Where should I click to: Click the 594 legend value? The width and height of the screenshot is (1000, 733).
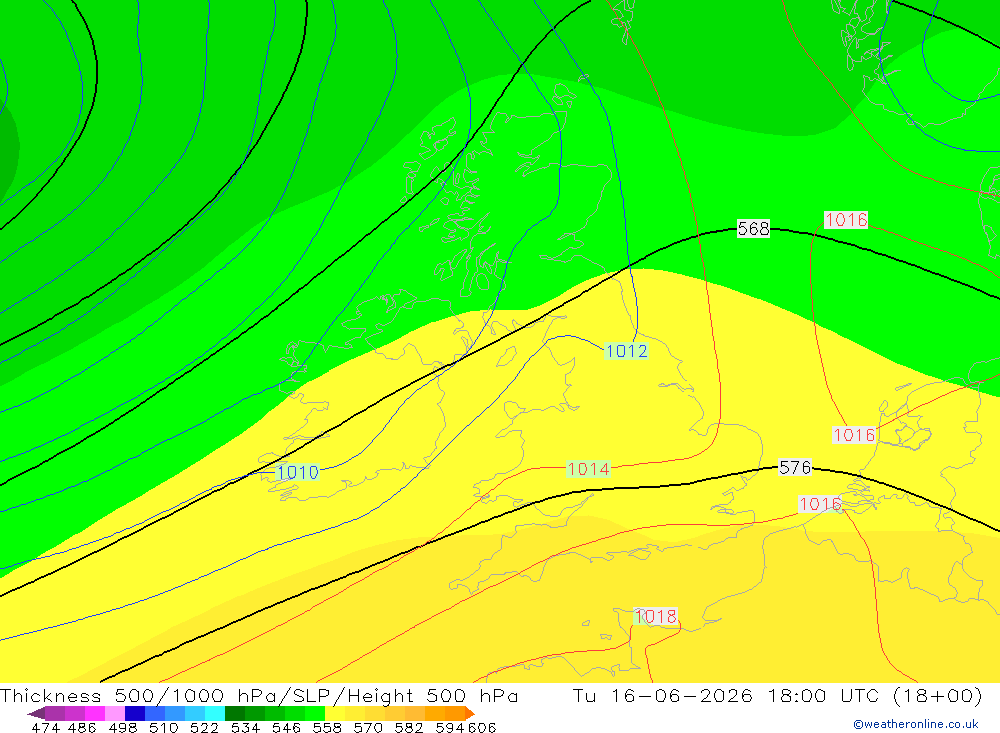click(x=450, y=727)
